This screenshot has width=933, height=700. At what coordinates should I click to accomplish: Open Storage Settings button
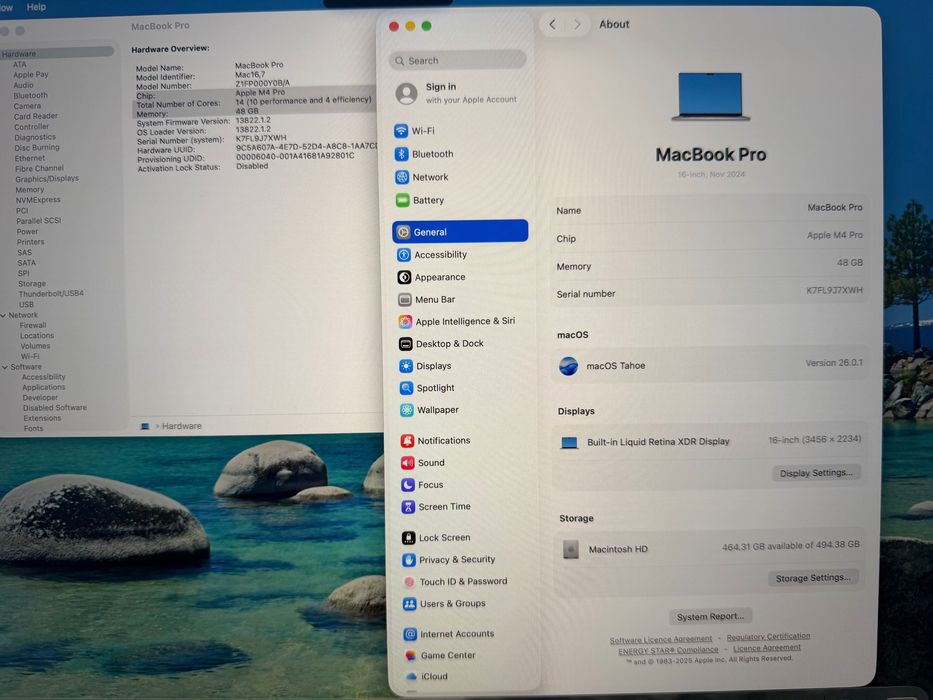813,578
